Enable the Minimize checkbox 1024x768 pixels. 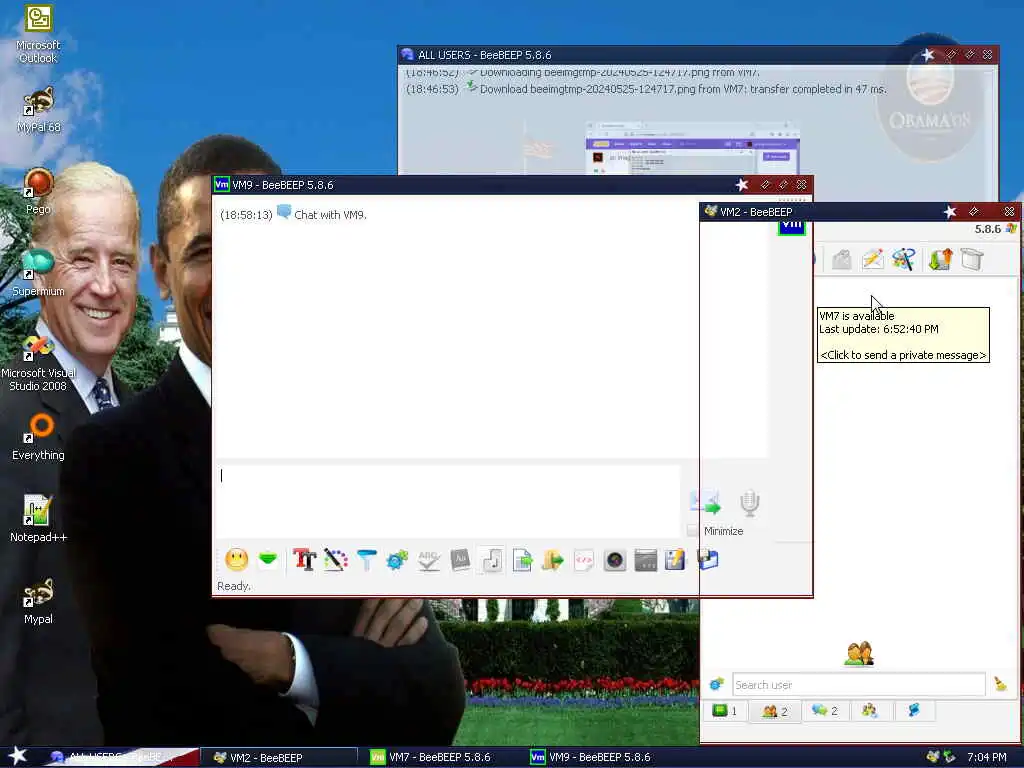(693, 531)
